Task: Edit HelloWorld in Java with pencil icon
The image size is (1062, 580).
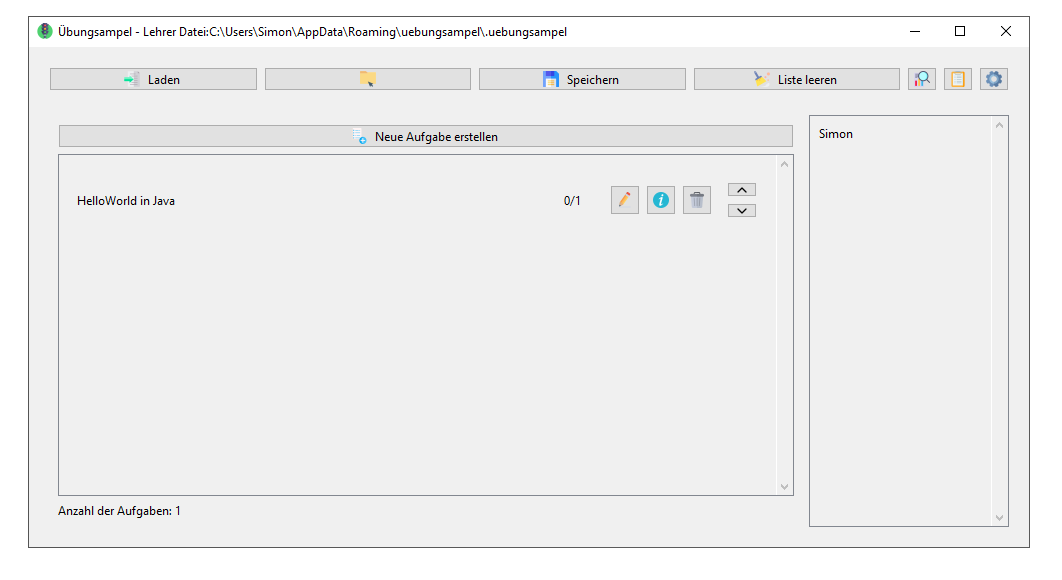Action: [624, 200]
